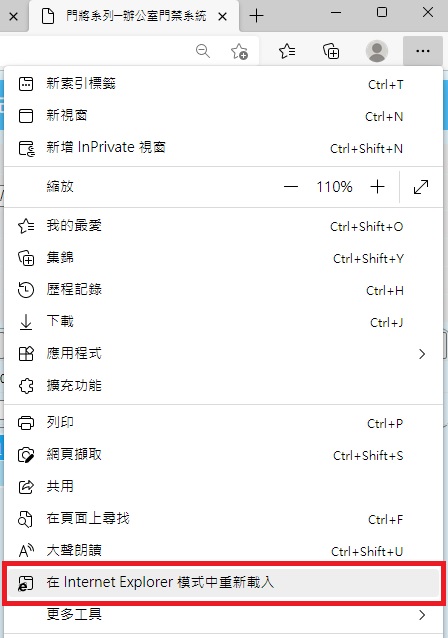This screenshot has height=638, width=448.
Task: Decrease zoom with the minus button
Action: 291,187
